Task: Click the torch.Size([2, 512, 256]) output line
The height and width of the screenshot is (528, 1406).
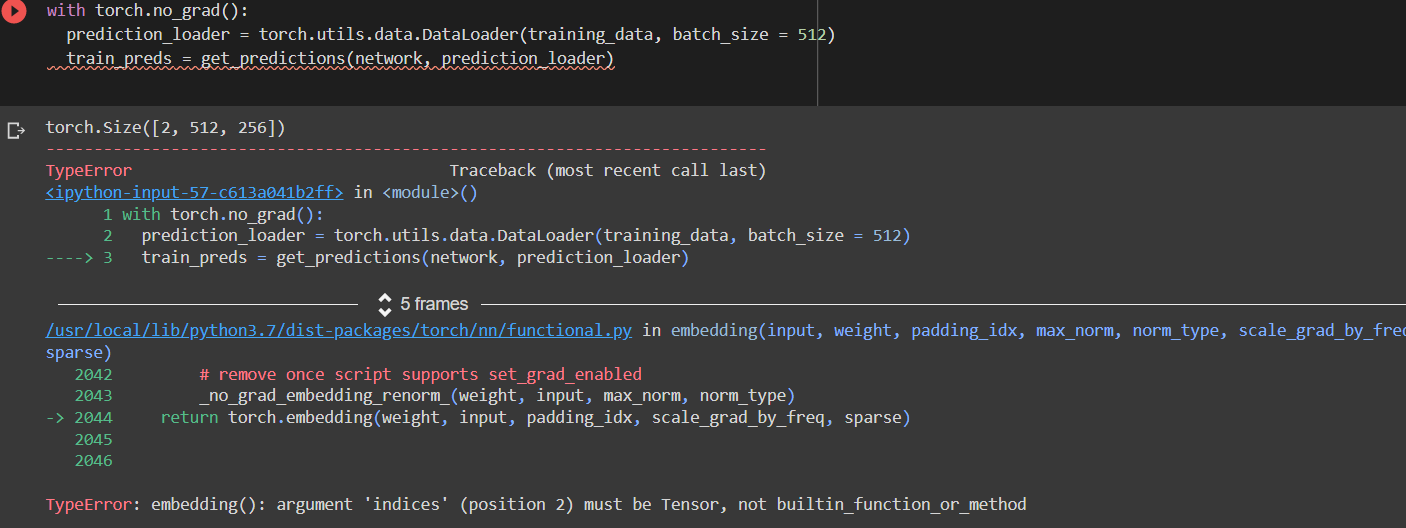Action: 166,127
